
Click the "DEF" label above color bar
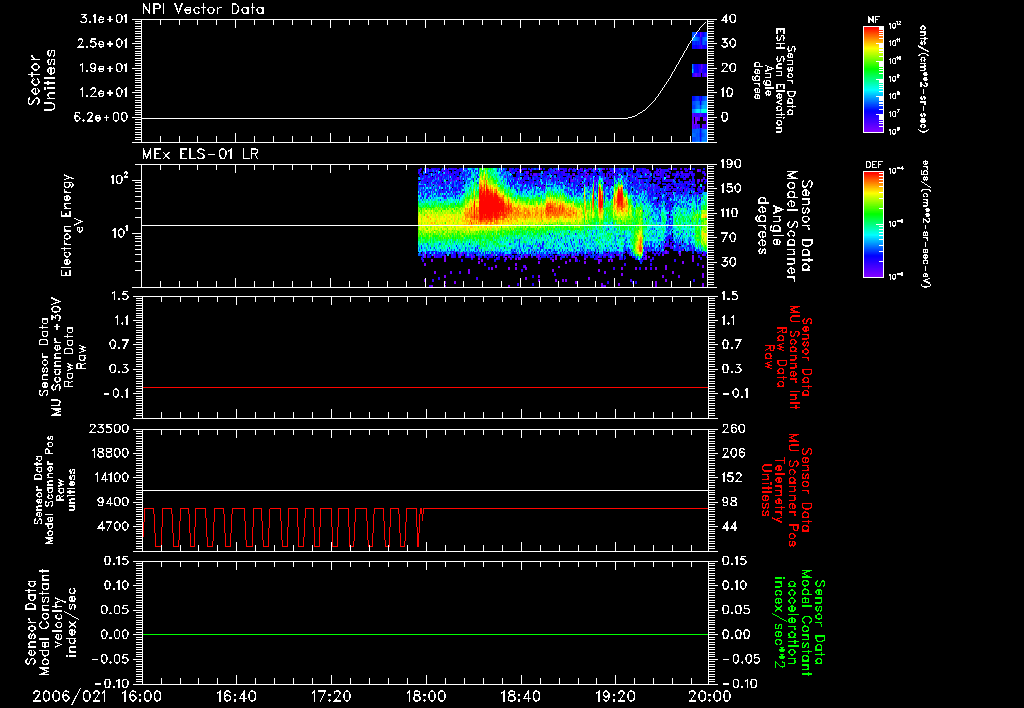click(873, 165)
